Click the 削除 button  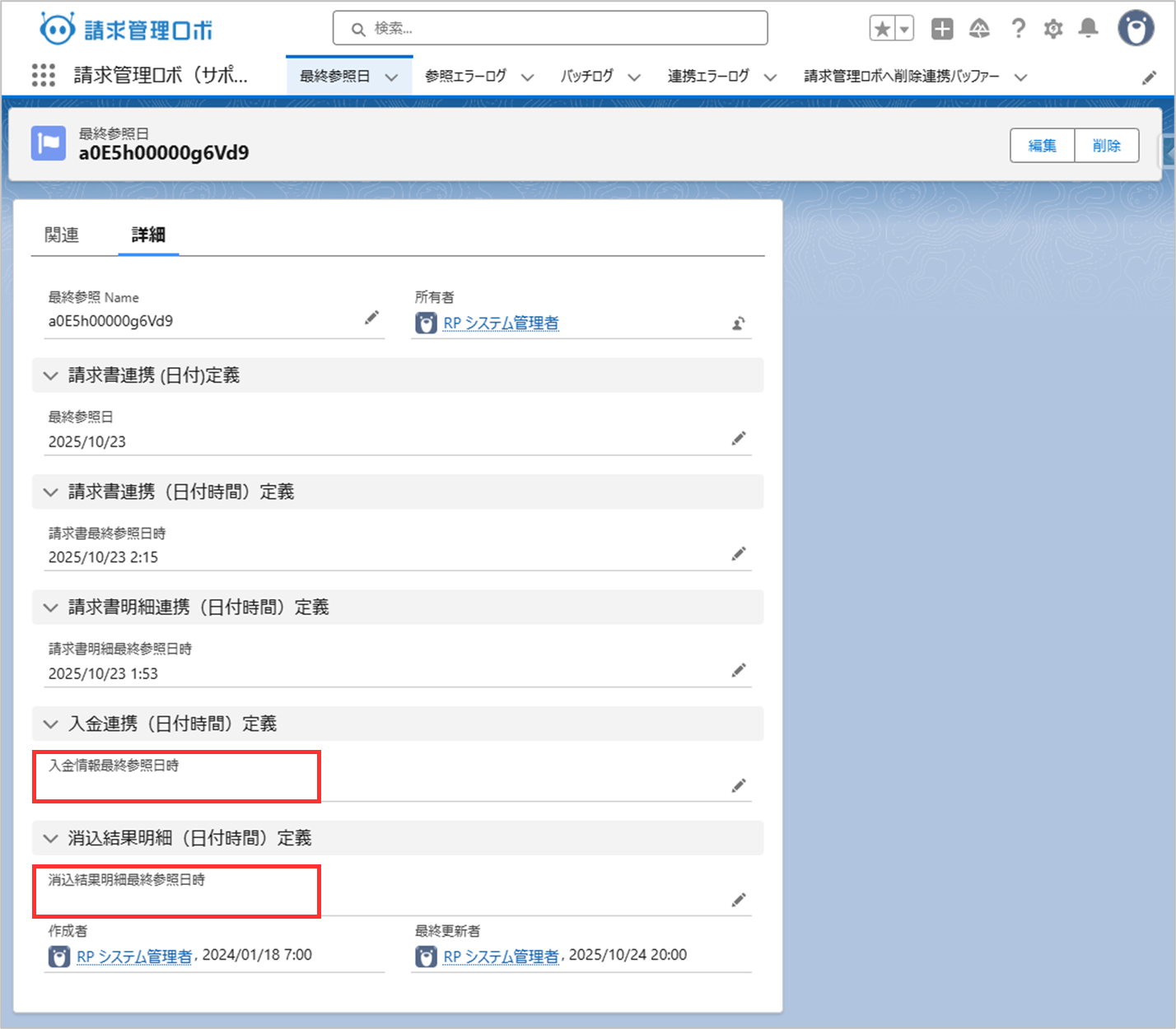coord(1106,146)
